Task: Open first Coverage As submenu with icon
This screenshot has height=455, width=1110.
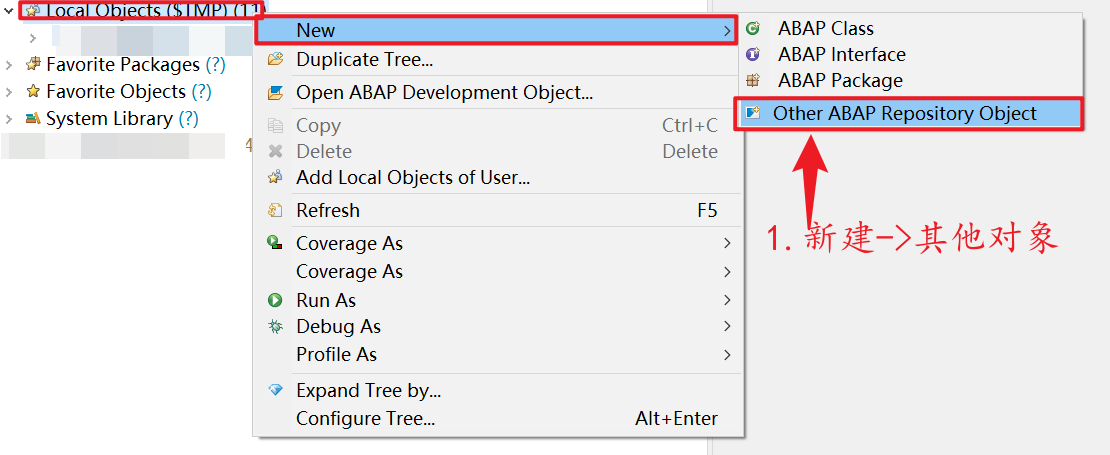Action: pos(498,243)
